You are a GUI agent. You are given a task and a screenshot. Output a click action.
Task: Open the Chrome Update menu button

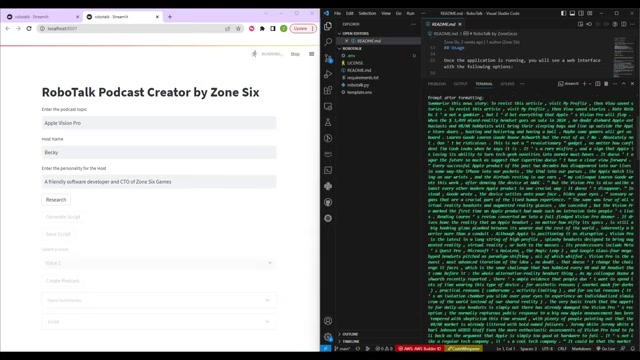click(304, 29)
